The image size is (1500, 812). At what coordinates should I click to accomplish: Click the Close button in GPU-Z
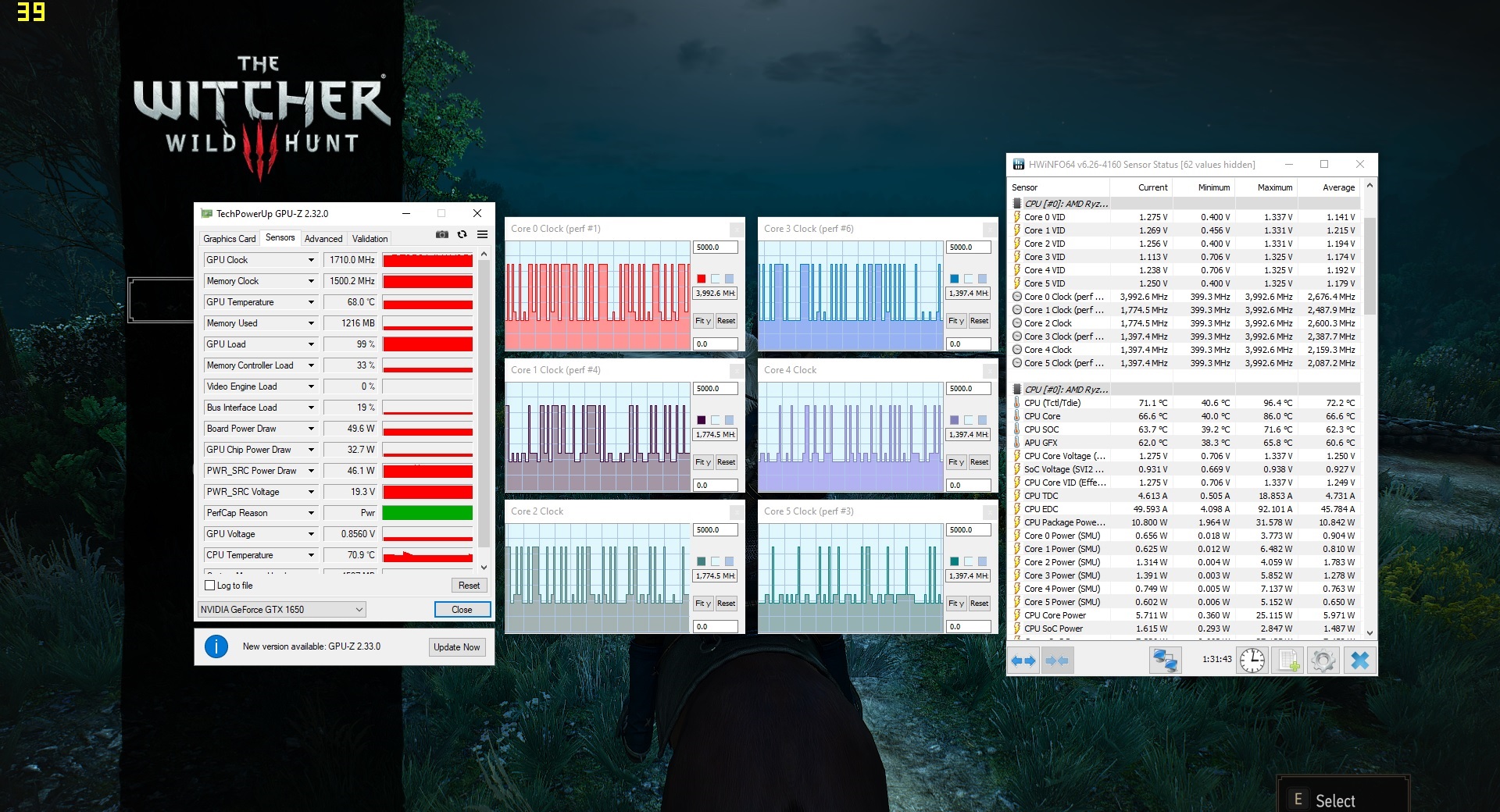click(462, 610)
